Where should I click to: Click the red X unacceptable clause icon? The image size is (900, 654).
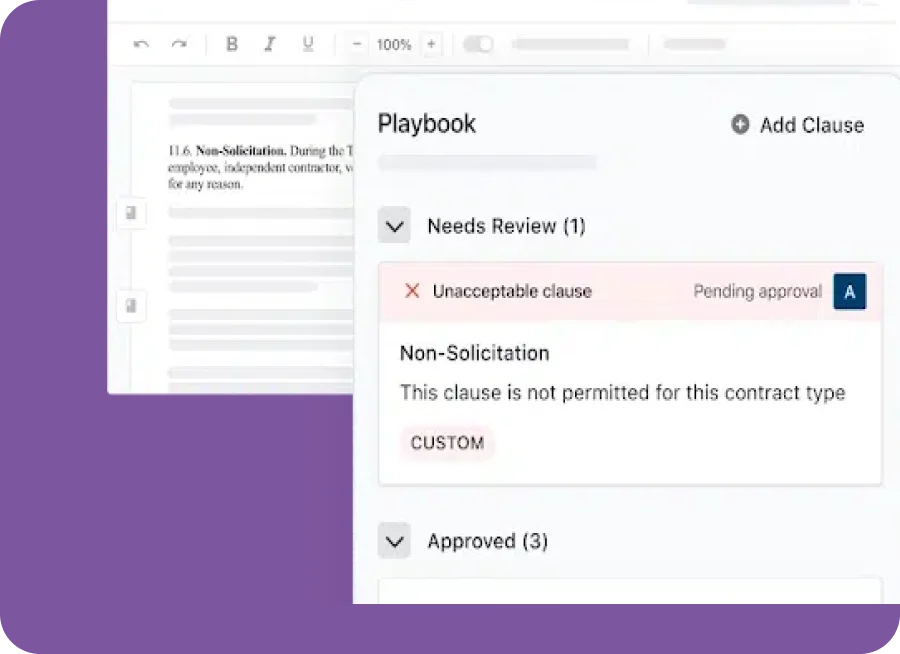click(411, 291)
